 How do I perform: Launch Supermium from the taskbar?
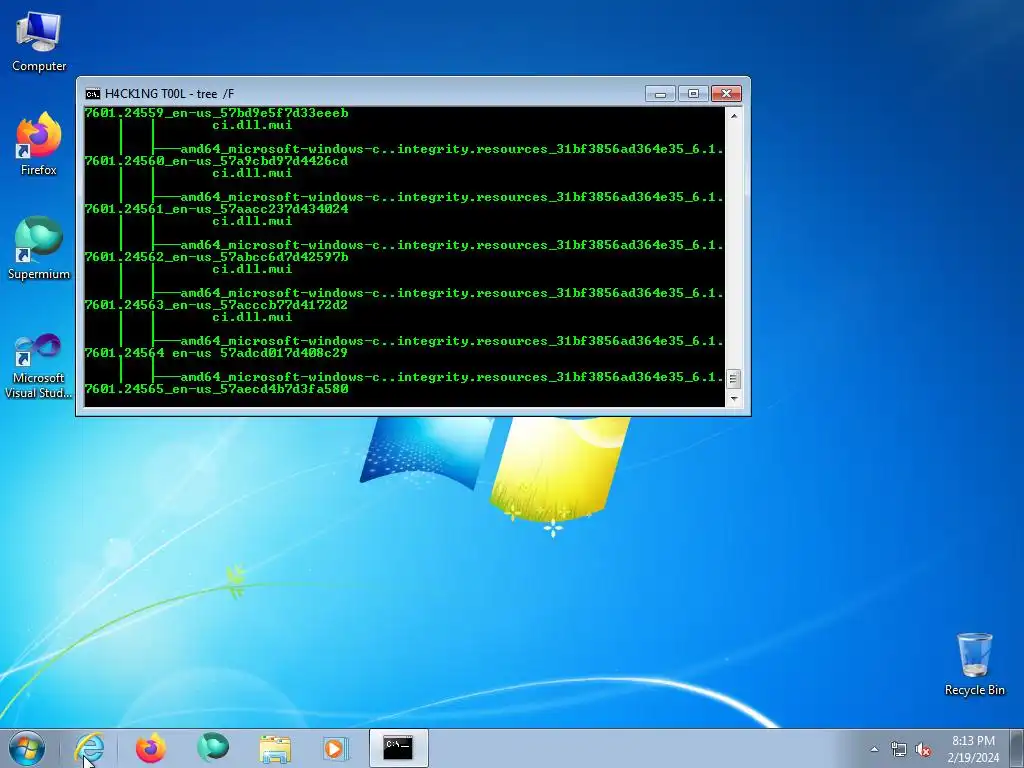click(213, 748)
